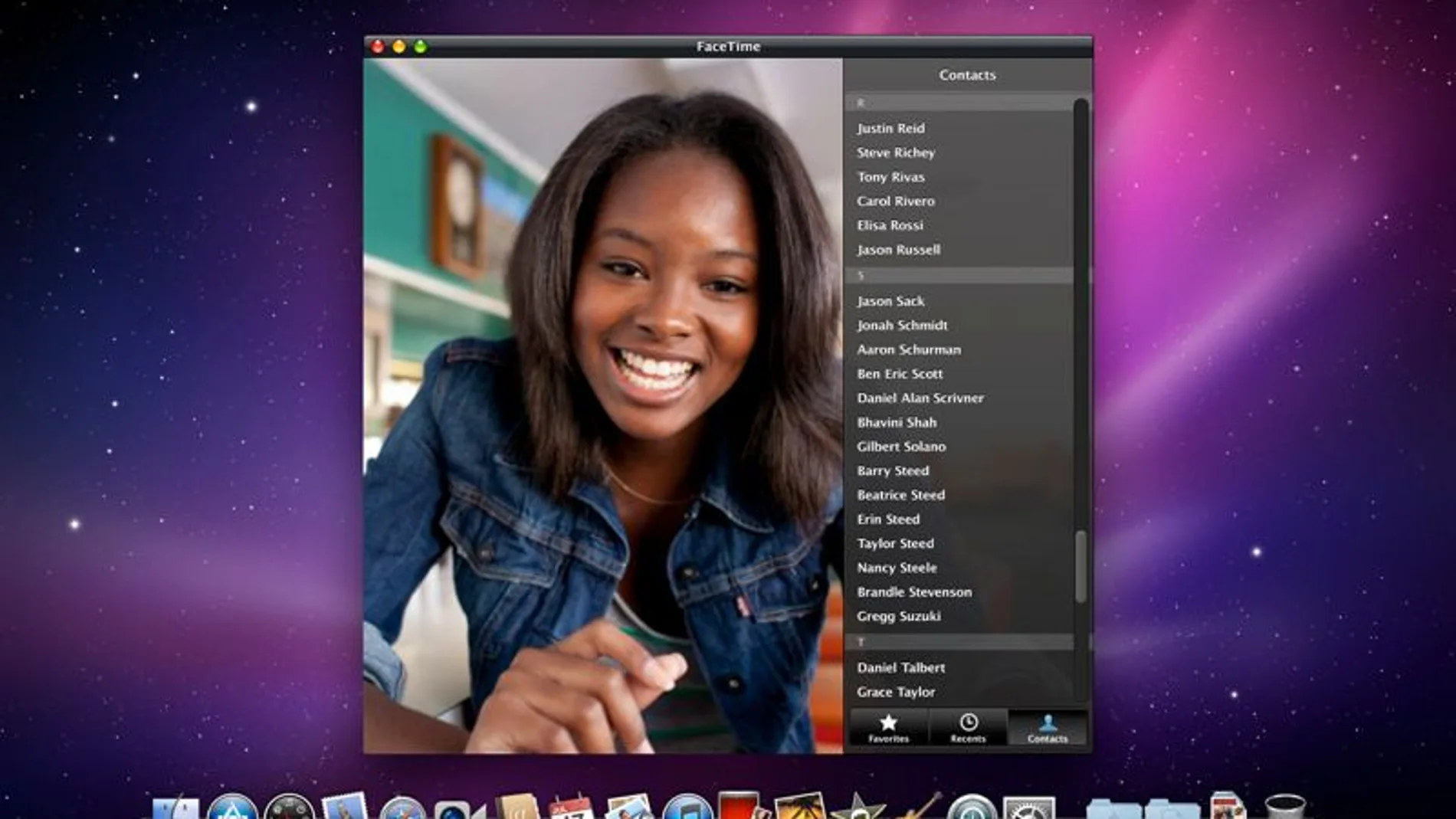Select contact Taylor Steed

pyautogui.click(x=895, y=543)
